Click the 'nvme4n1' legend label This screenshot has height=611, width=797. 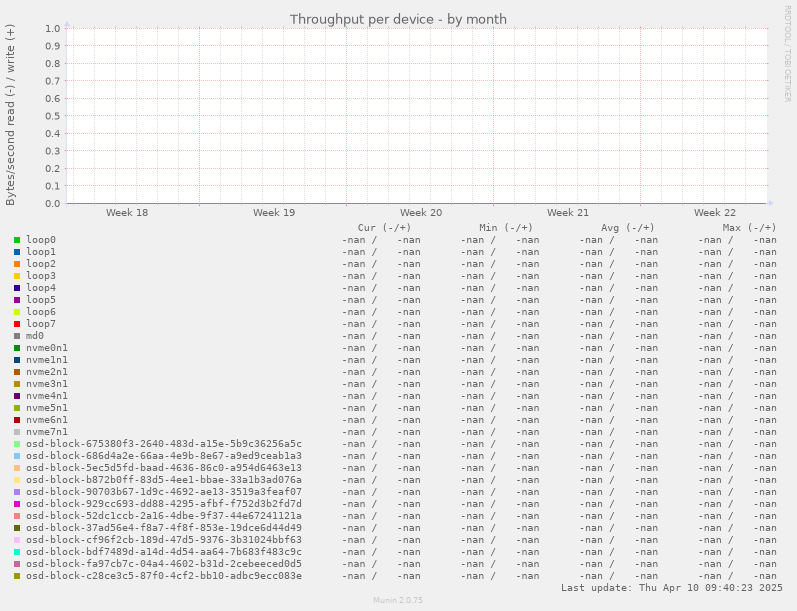pyautogui.click(x=47, y=396)
